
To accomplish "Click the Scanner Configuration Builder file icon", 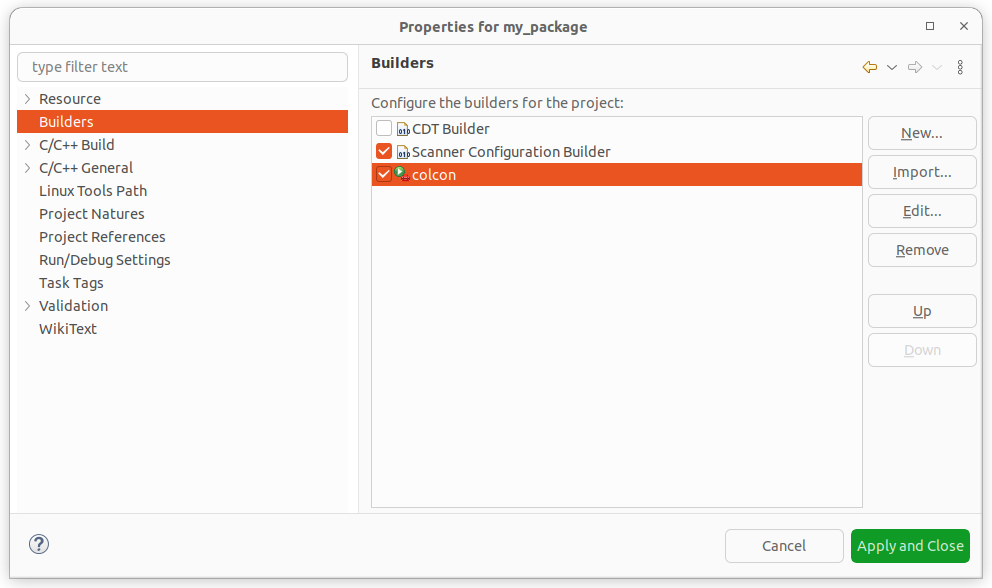I will pyautogui.click(x=404, y=151).
